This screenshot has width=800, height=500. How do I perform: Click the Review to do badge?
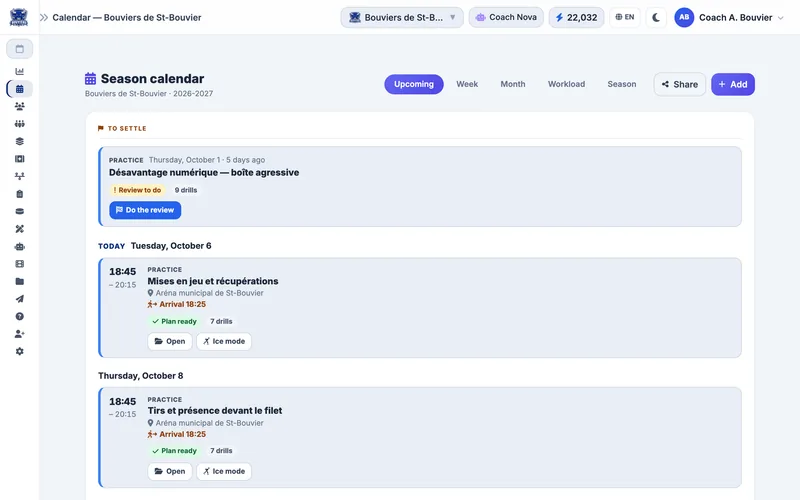click(x=137, y=190)
